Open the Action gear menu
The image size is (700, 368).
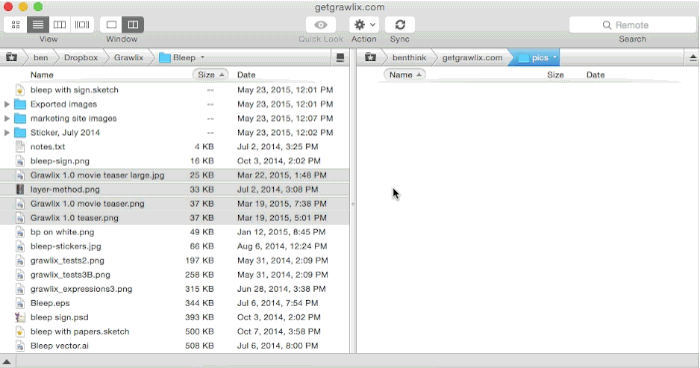point(364,25)
